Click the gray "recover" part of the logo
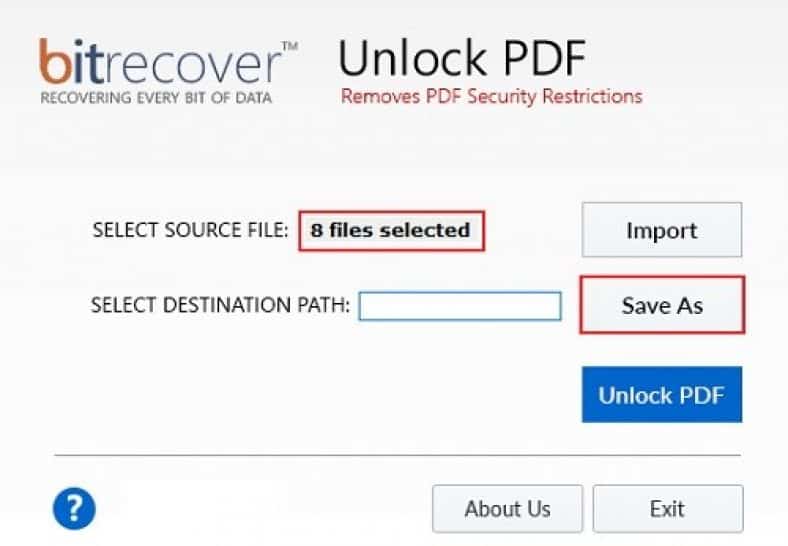Screen dimensions: 788x546 click(192, 64)
